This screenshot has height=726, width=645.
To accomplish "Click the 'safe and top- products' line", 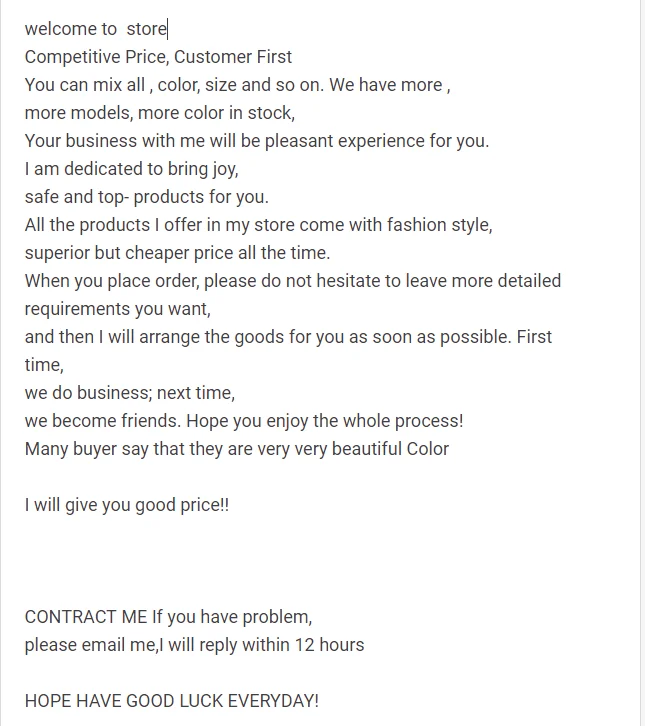I will pos(146,197).
